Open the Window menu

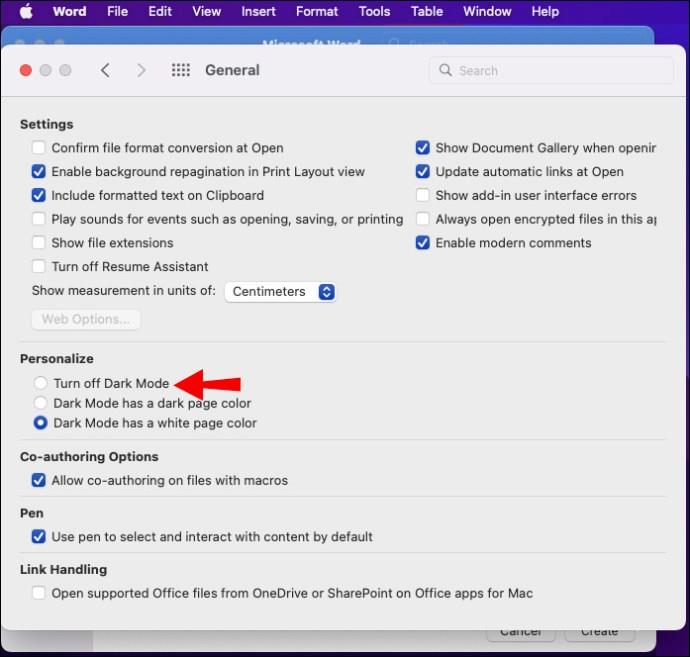(x=487, y=11)
